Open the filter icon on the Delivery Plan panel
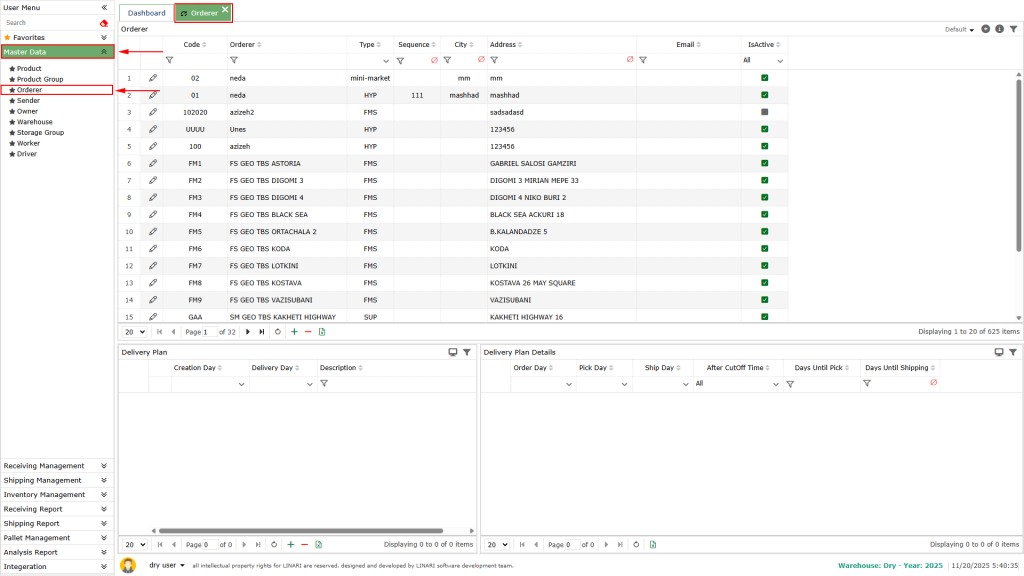This screenshot has width=1024, height=576. coord(466,352)
